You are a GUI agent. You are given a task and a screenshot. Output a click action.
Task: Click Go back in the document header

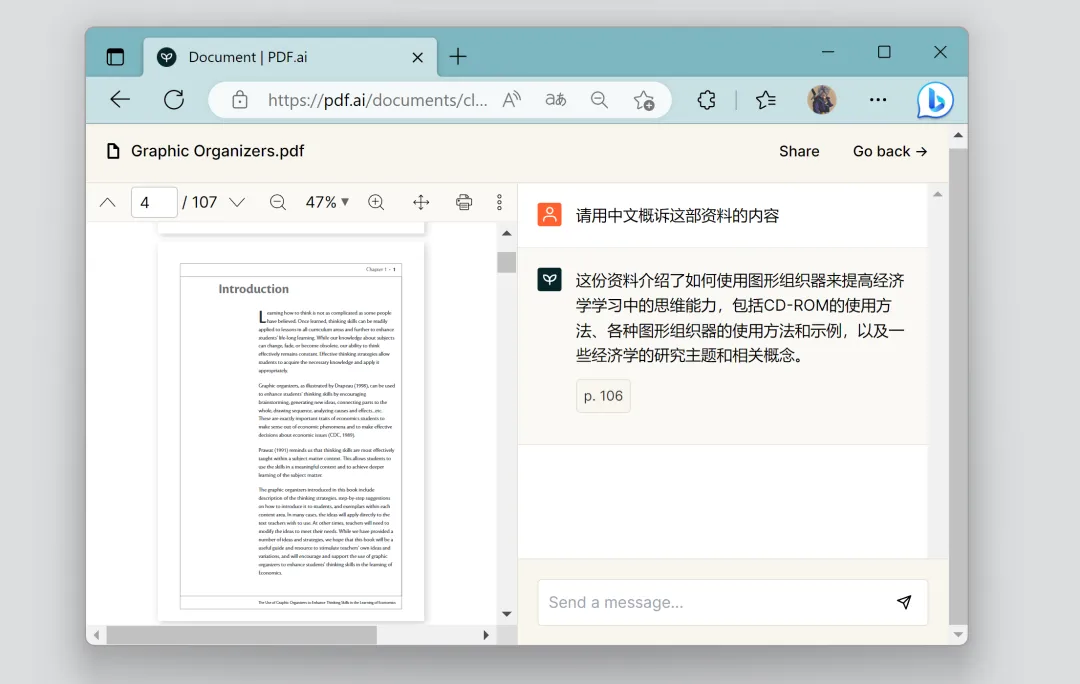click(x=889, y=151)
